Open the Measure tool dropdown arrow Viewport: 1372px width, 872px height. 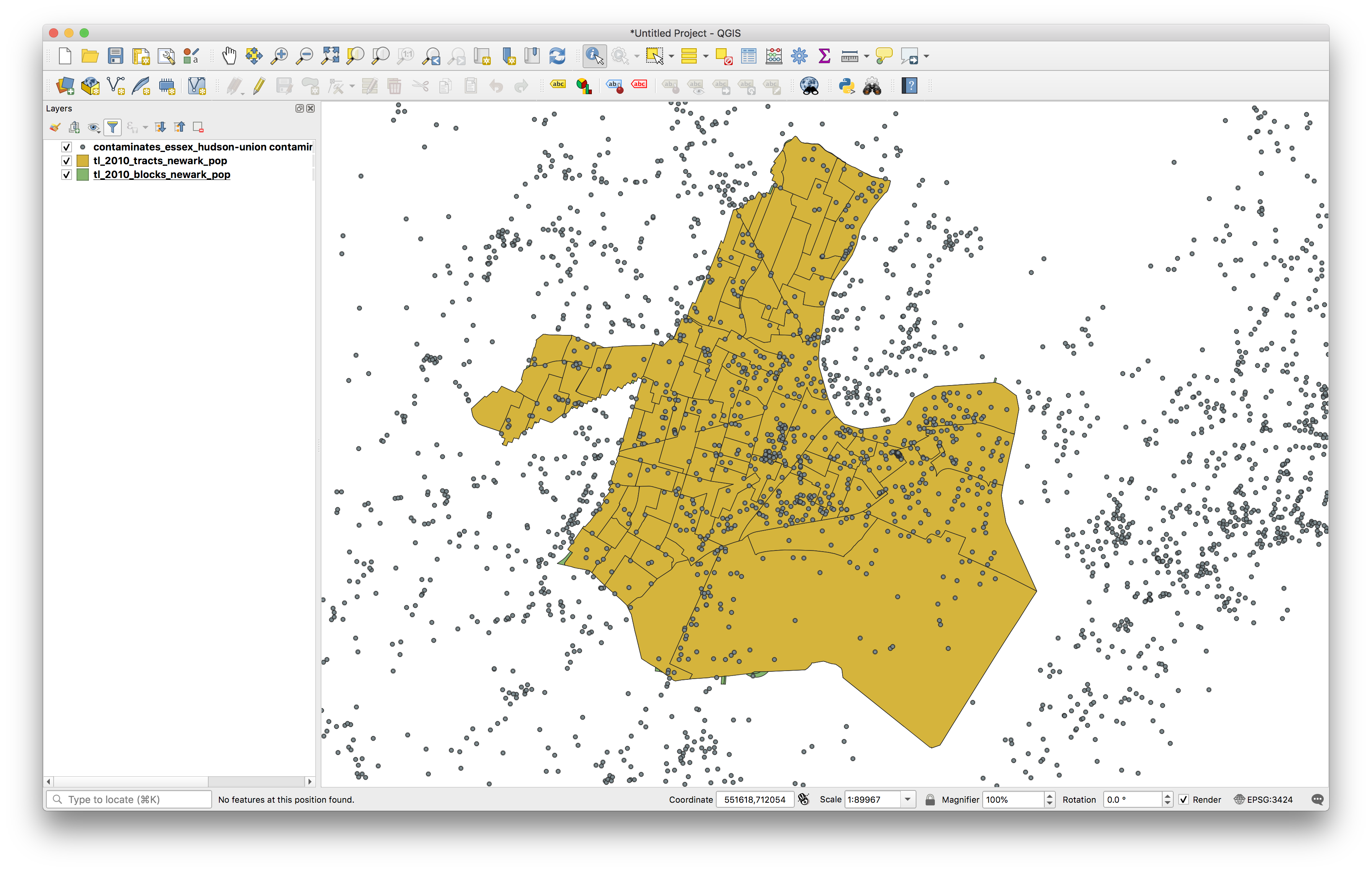tap(867, 56)
